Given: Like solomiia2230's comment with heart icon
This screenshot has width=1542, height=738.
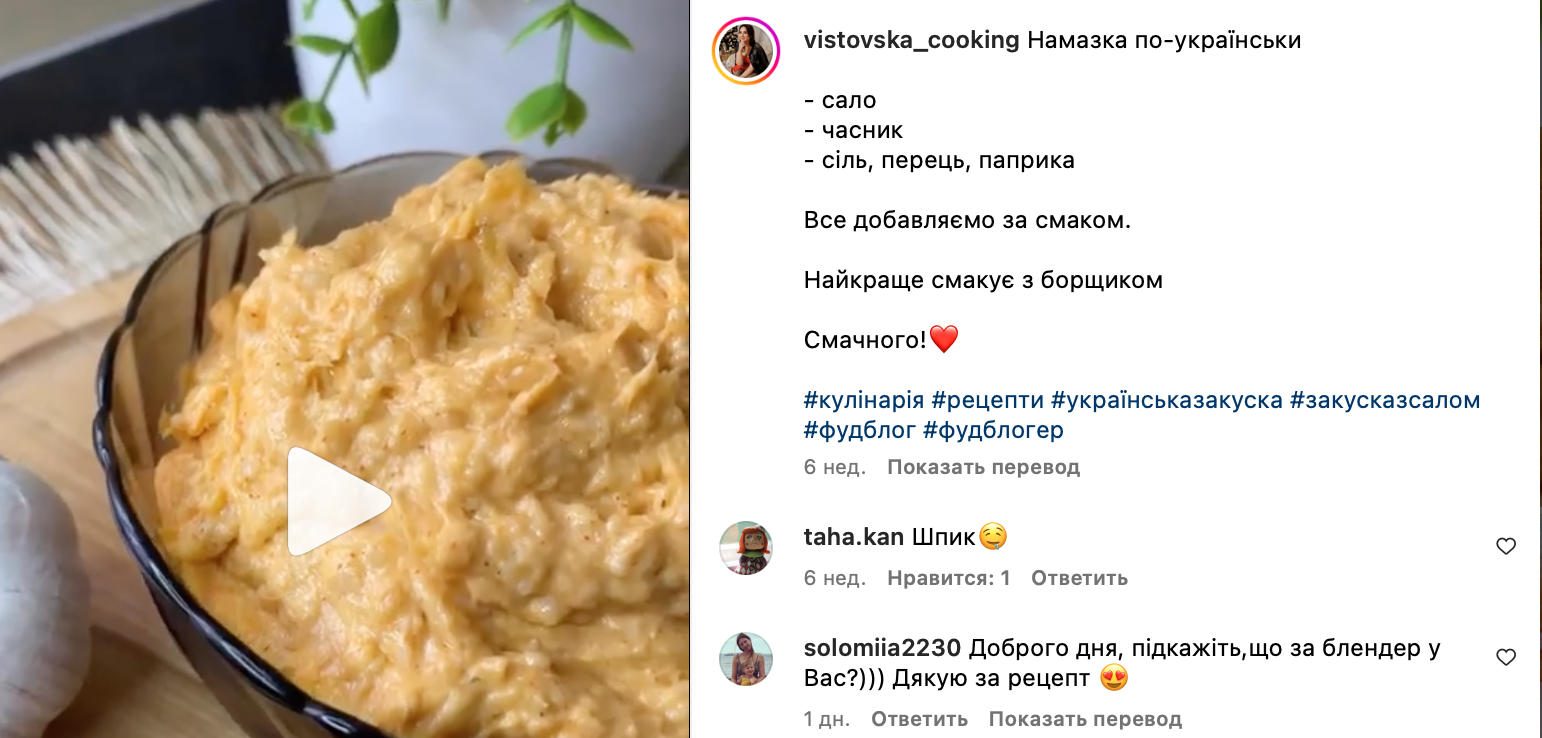Looking at the screenshot, I should pyautogui.click(x=1506, y=657).
